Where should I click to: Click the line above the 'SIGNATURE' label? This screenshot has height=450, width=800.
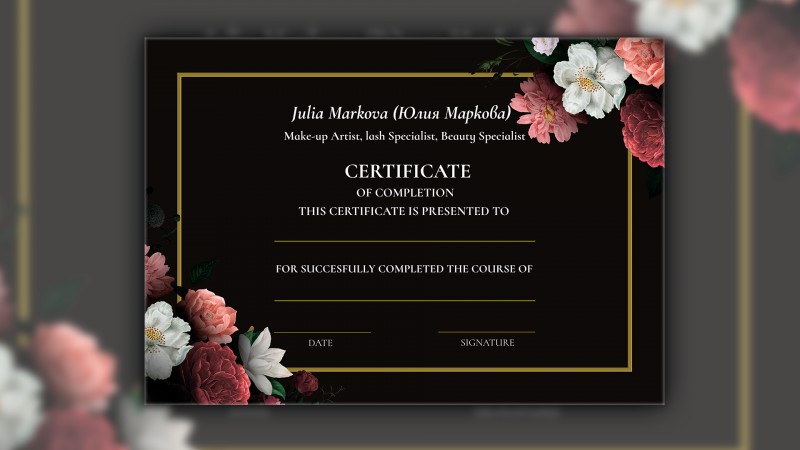click(x=487, y=332)
